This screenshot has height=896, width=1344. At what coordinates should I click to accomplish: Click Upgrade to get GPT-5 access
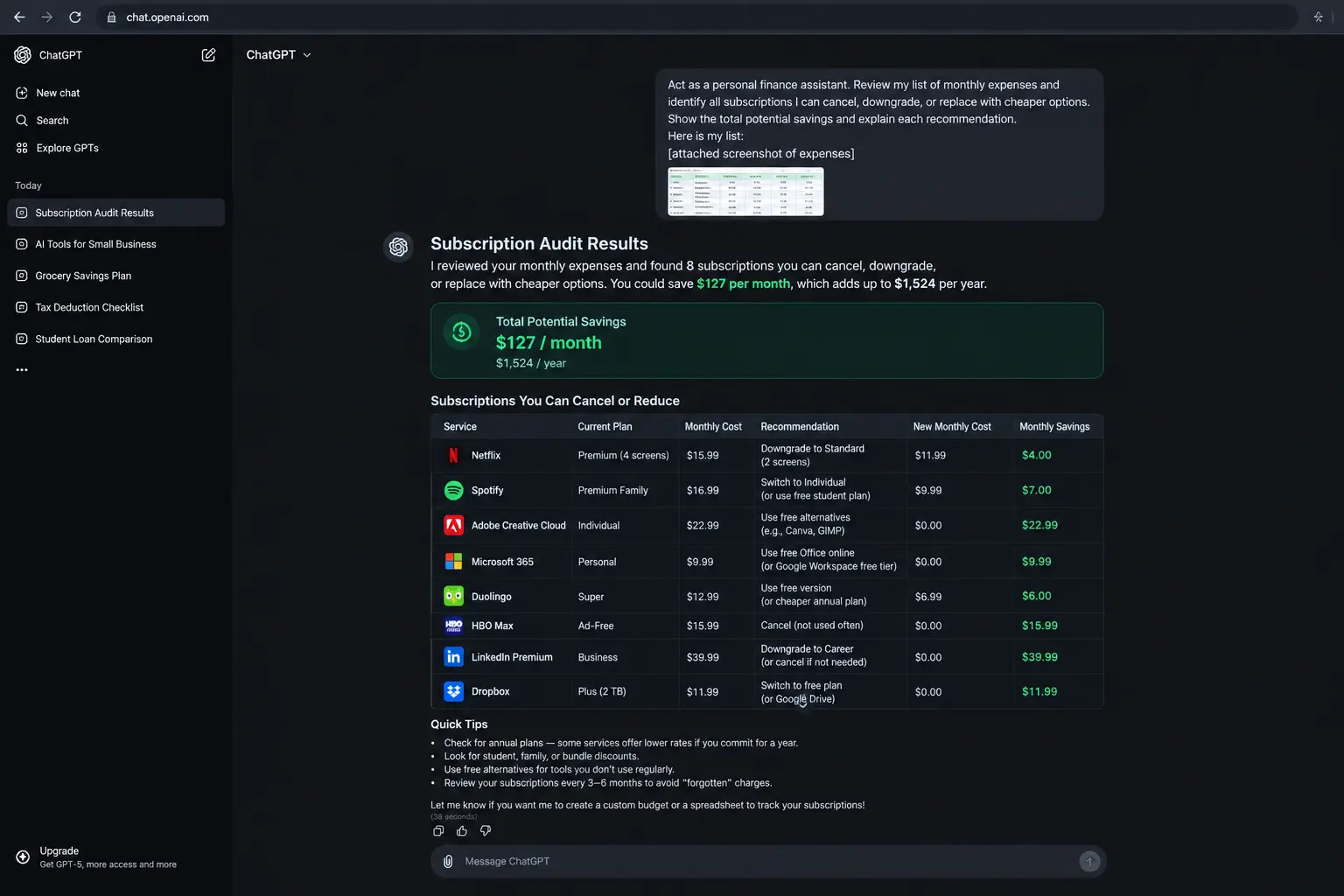pyautogui.click(x=108, y=857)
